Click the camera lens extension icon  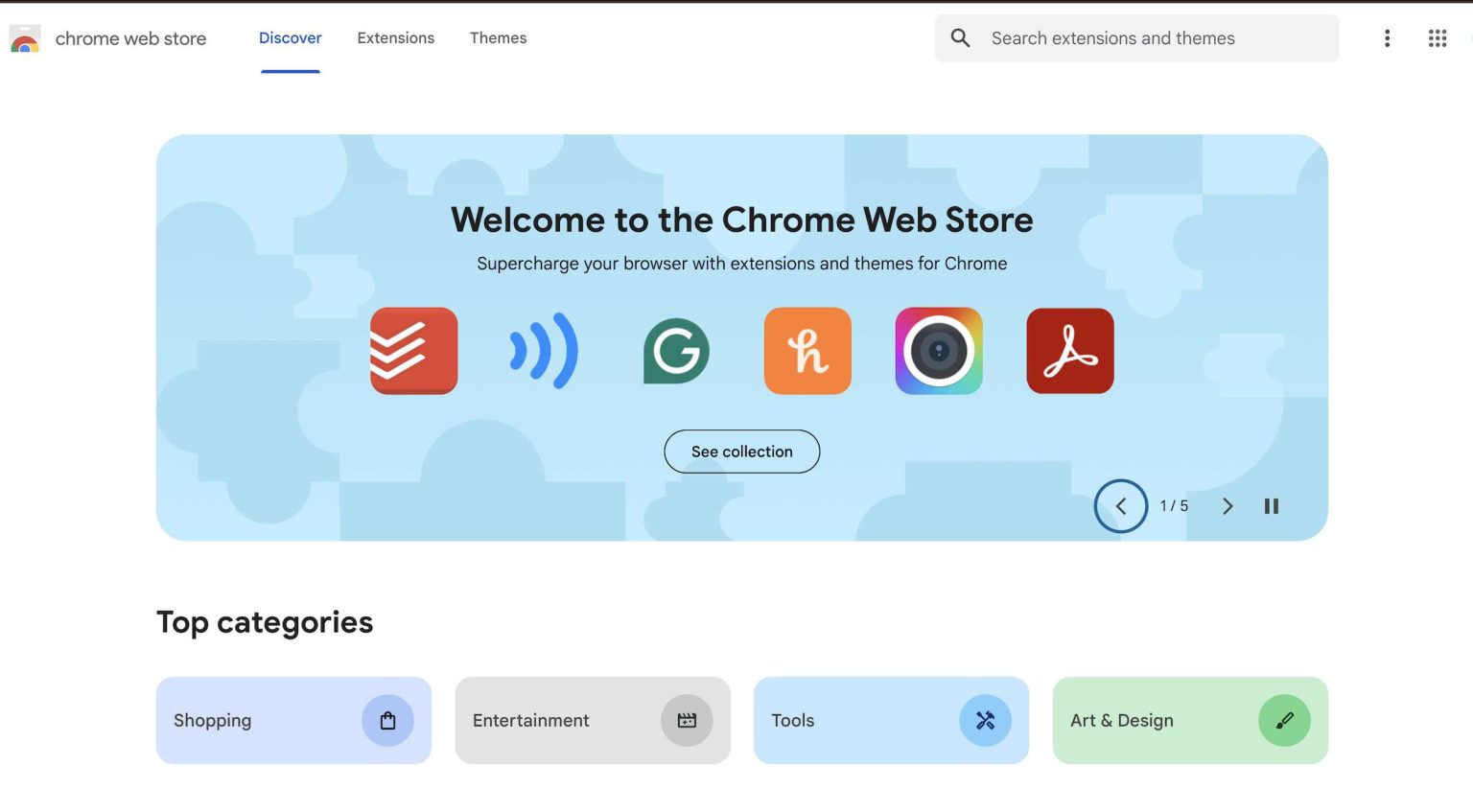pos(938,351)
